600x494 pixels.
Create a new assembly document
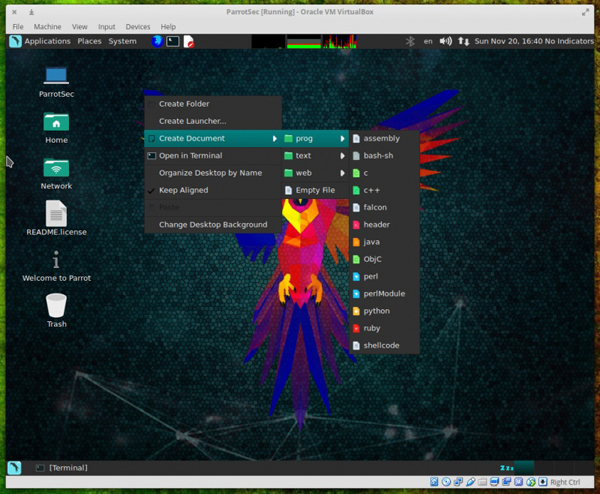click(x=385, y=139)
